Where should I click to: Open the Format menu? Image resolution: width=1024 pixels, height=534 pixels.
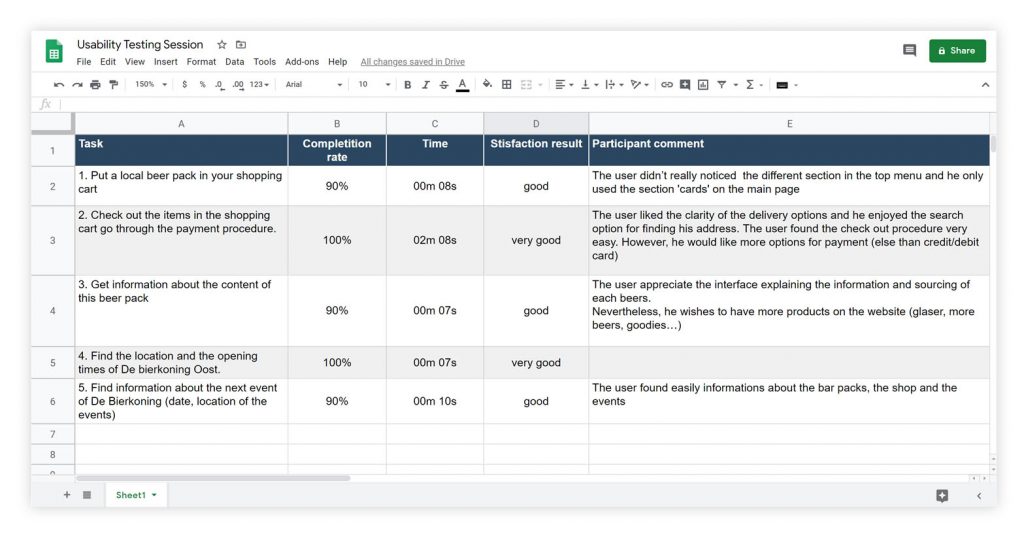coord(201,62)
